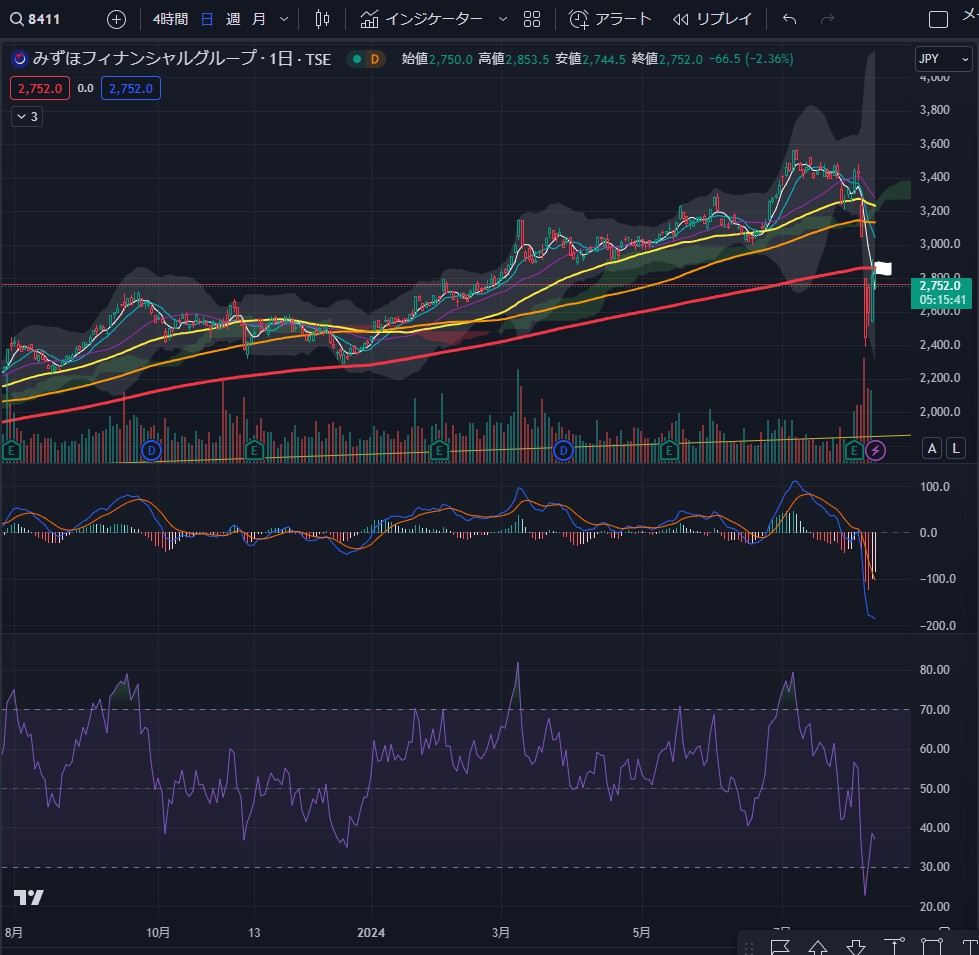This screenshot has width=979, height=955.
Task: Click the Mizuho symbol logo icon
Action: [x=20, y=59]
